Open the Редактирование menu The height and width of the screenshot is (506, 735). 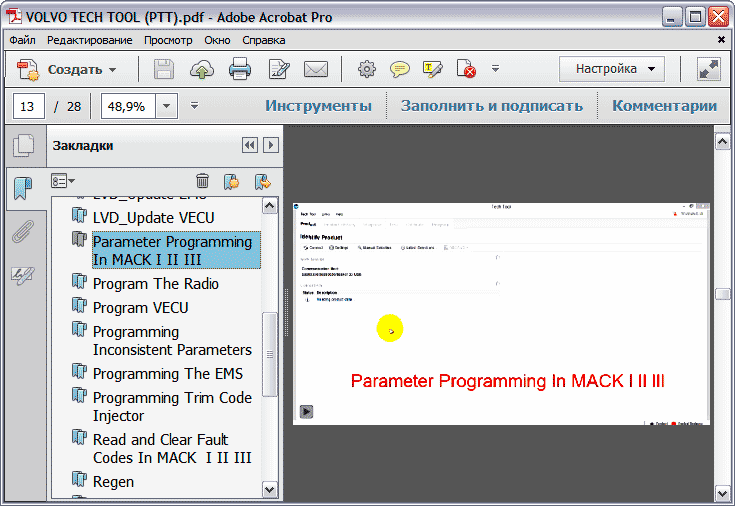[89, 40]
